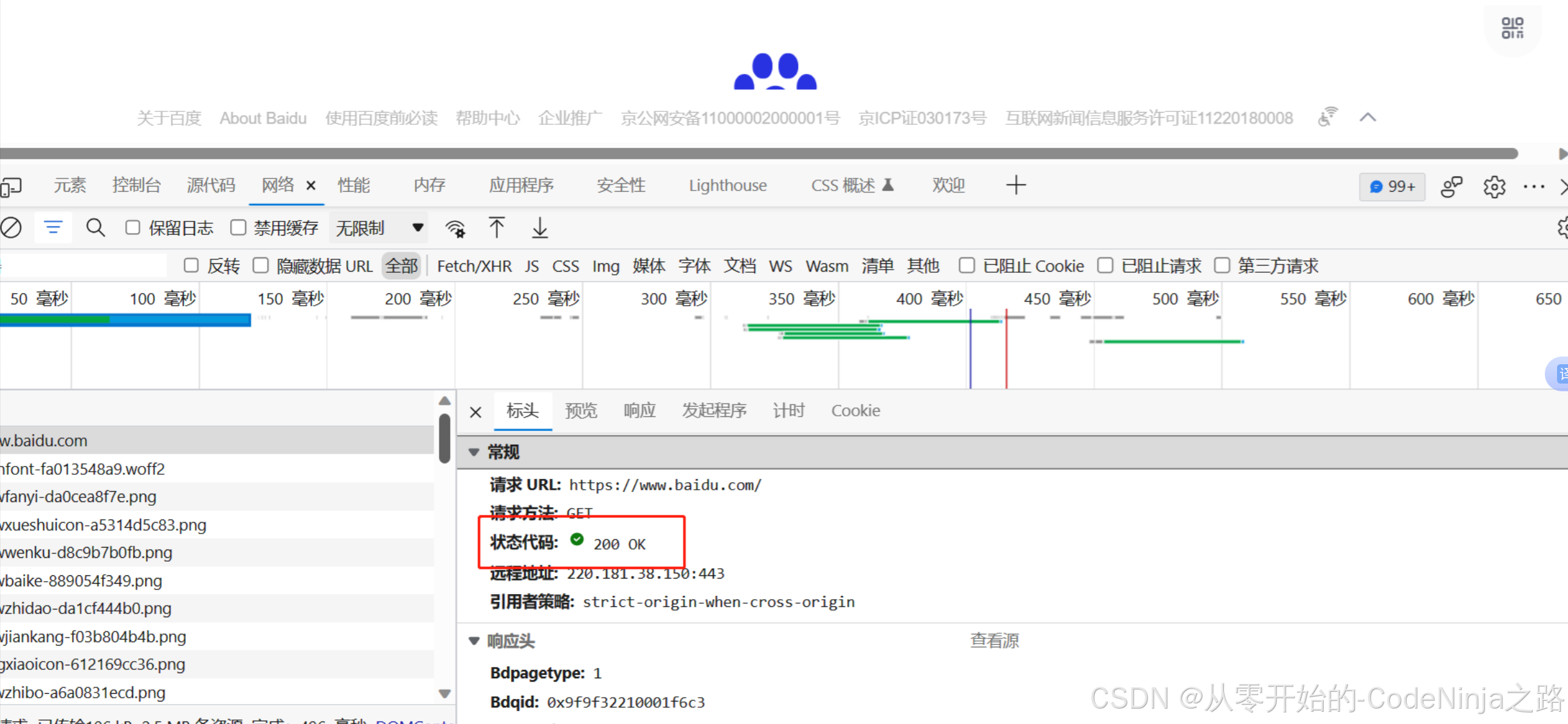This screenshot has width=1568, height=724.
Task: Import a HAR file
Action: (x=497, y=227)
